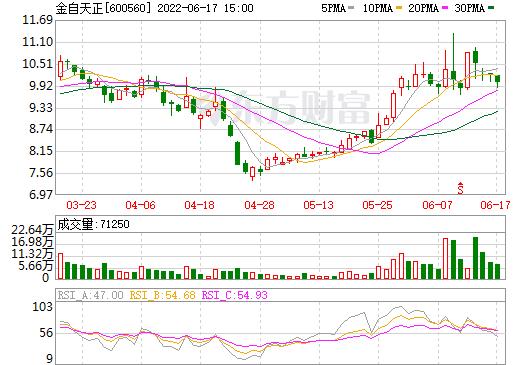The width and height of the screenshot is (520, 365).
Task: Click the date label 06-07
Action: [x=437, y=205]
